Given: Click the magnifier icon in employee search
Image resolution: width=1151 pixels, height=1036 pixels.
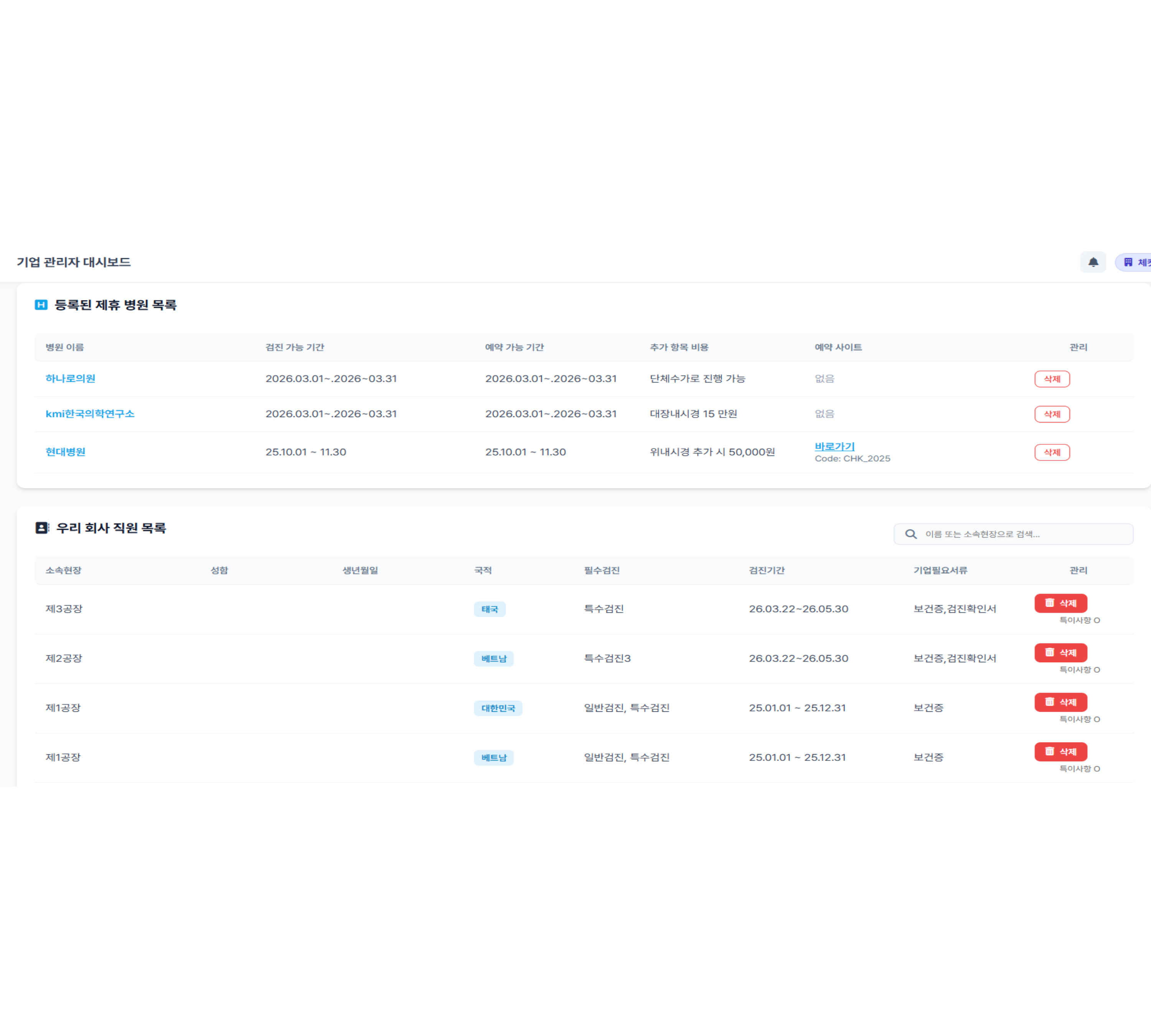Looking at the screenshot, I should pos(911,534).
